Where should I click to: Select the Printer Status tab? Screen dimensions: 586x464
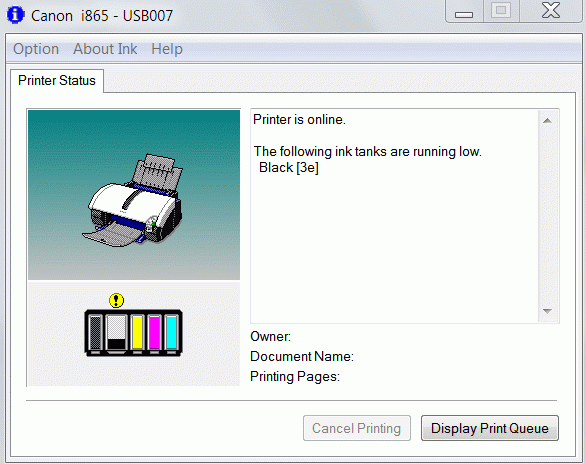coord(57,80)
